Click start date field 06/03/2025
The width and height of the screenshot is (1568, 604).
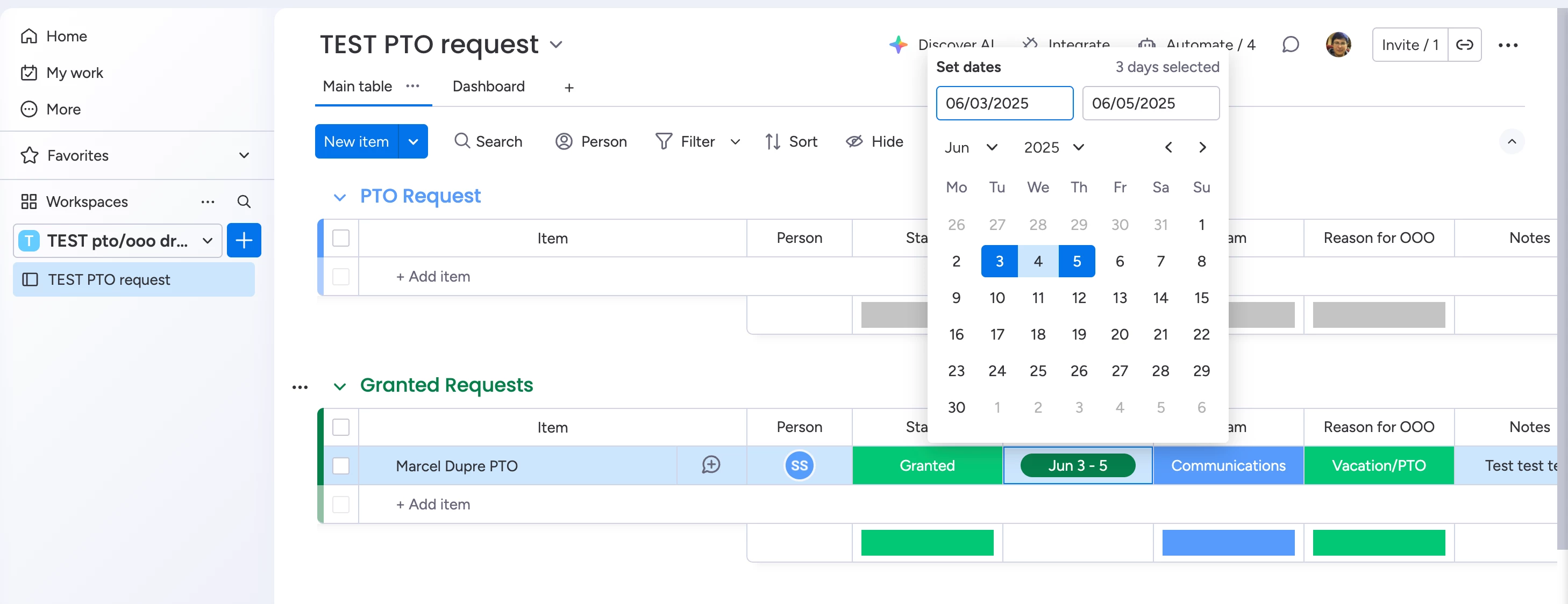click(1004, 103)
